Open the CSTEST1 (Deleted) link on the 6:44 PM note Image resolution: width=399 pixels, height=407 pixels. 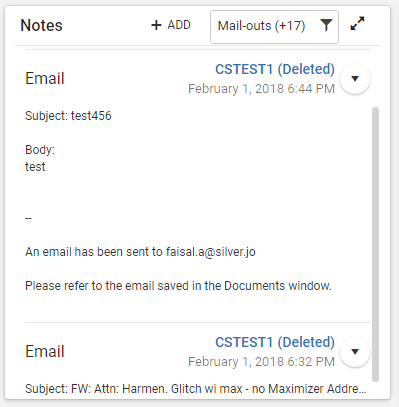(275, 69)
